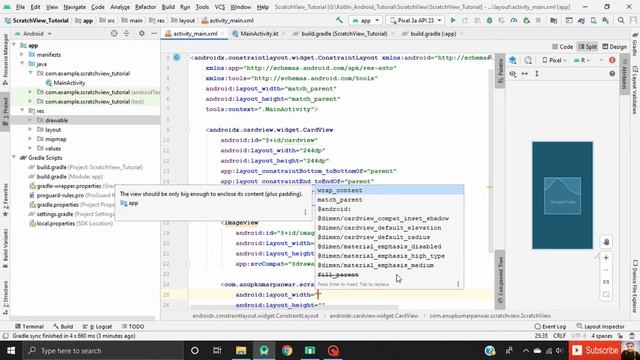Open the app run configuration dropdown
640x360 pixels.
coord(365,20)
